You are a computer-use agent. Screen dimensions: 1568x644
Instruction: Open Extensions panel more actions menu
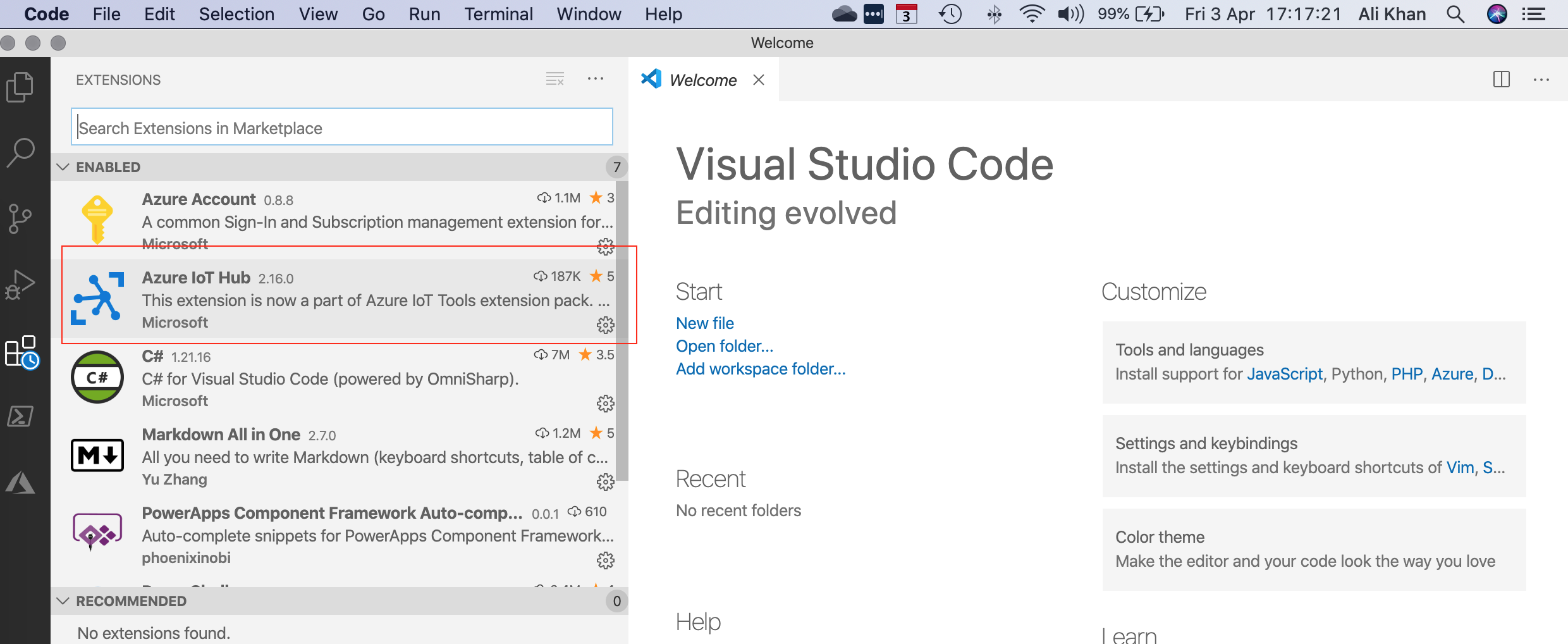coord(596,79)
